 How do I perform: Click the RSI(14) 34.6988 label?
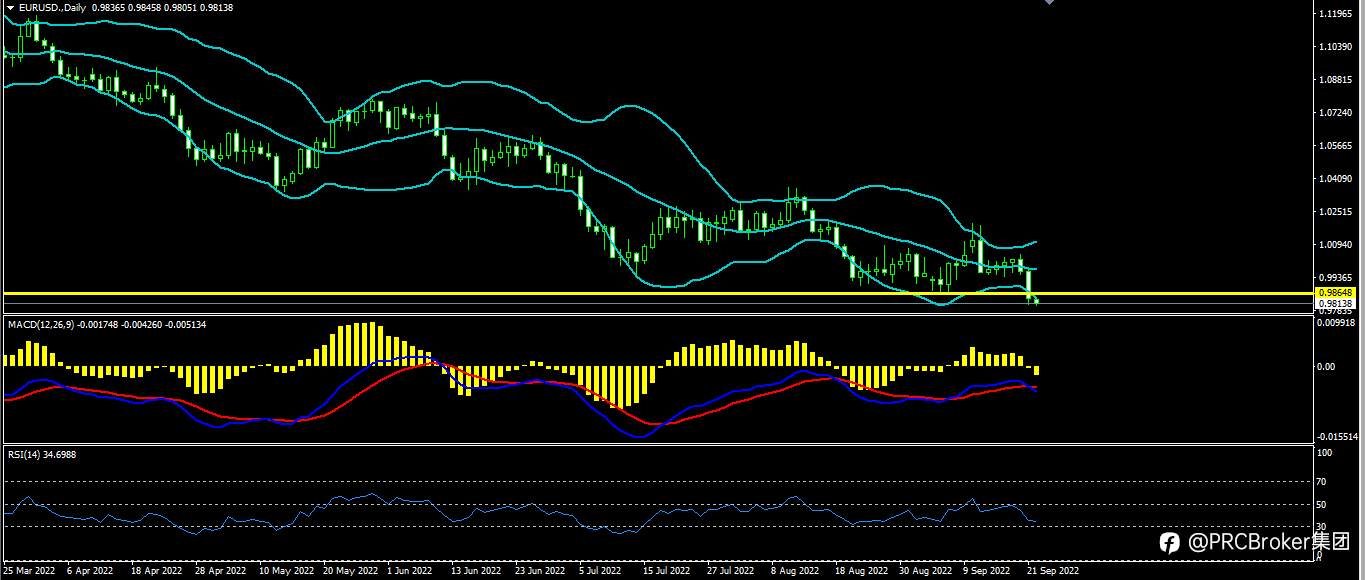point(41,454)
